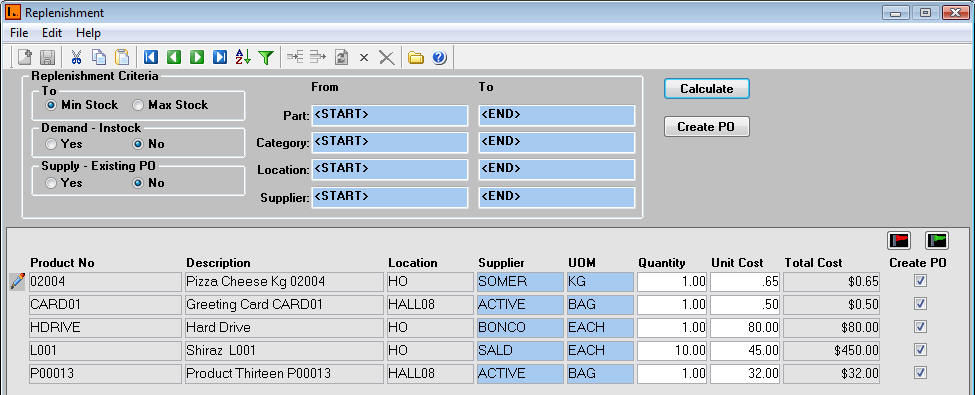
Task: Click Unit Cost 32.00 field
Action: (745, 373)
